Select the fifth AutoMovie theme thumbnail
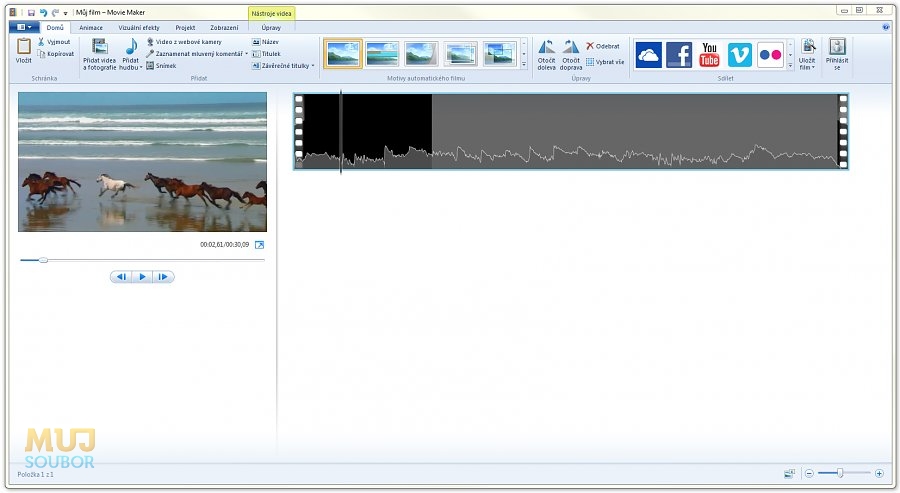 (x=499, y=54)
